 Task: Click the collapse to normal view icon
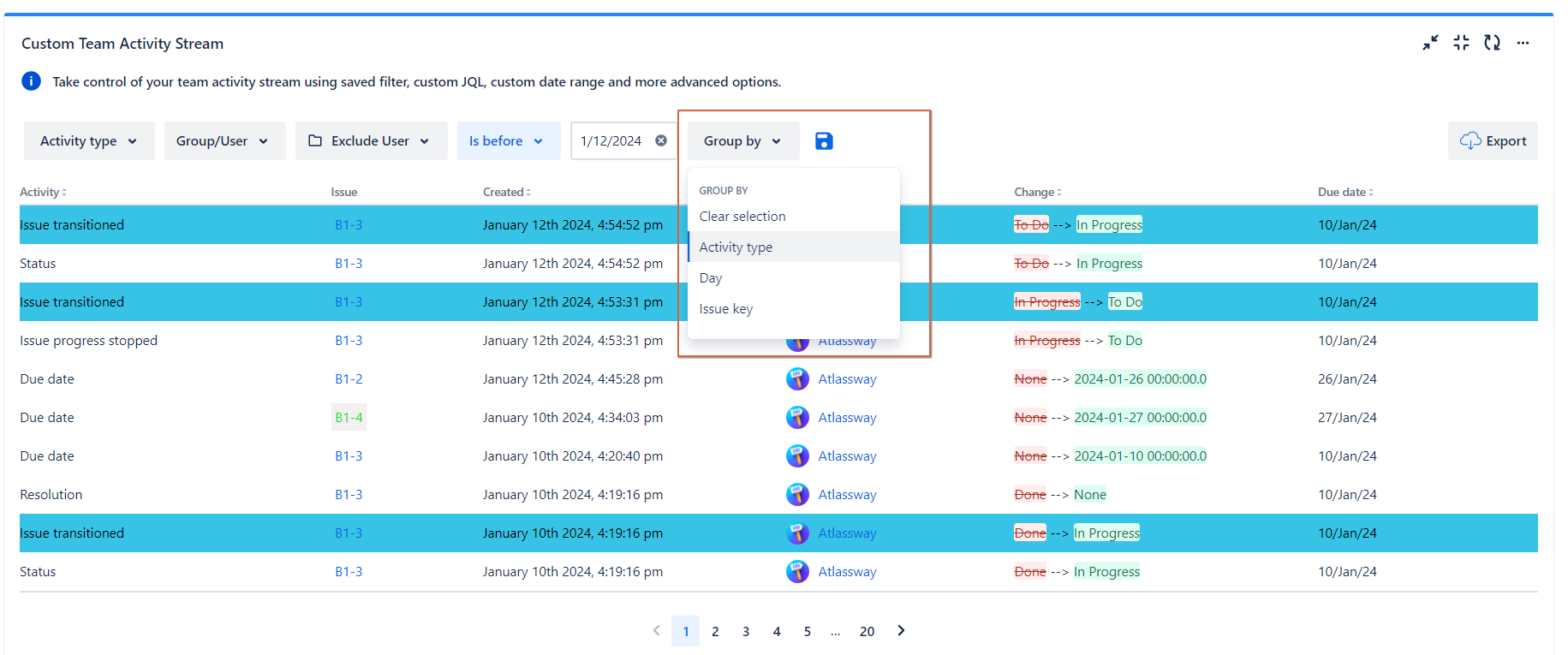coord(1461,43)
